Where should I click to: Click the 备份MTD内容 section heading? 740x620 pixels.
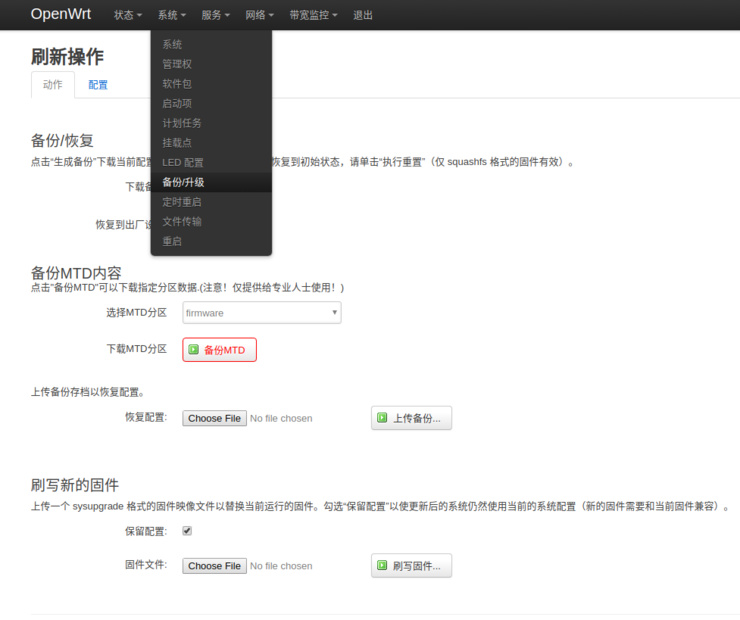(76, 273)
